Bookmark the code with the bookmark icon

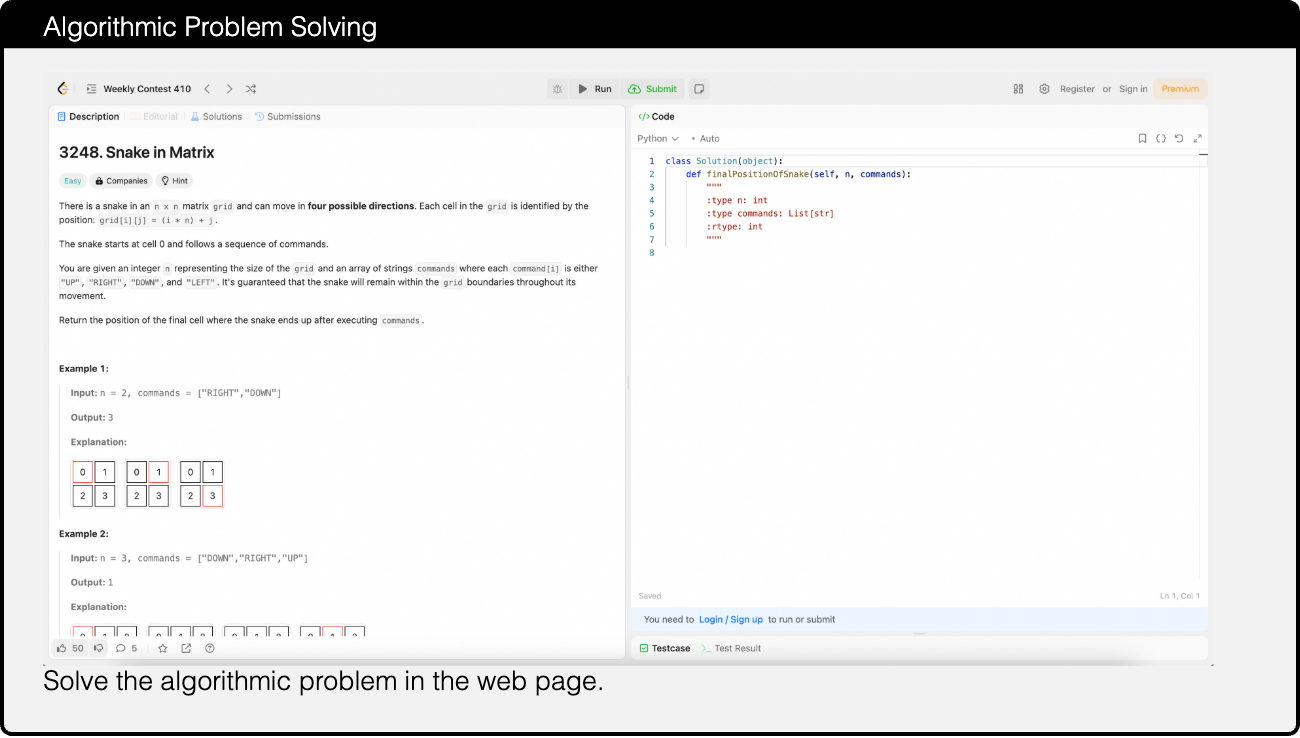coord(1142,139)
